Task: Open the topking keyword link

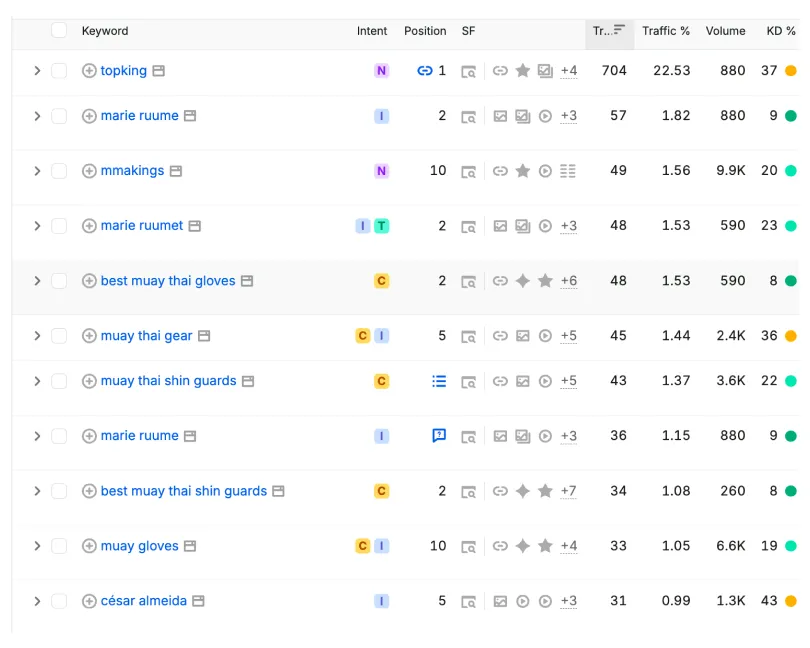Action: (123, 71)
